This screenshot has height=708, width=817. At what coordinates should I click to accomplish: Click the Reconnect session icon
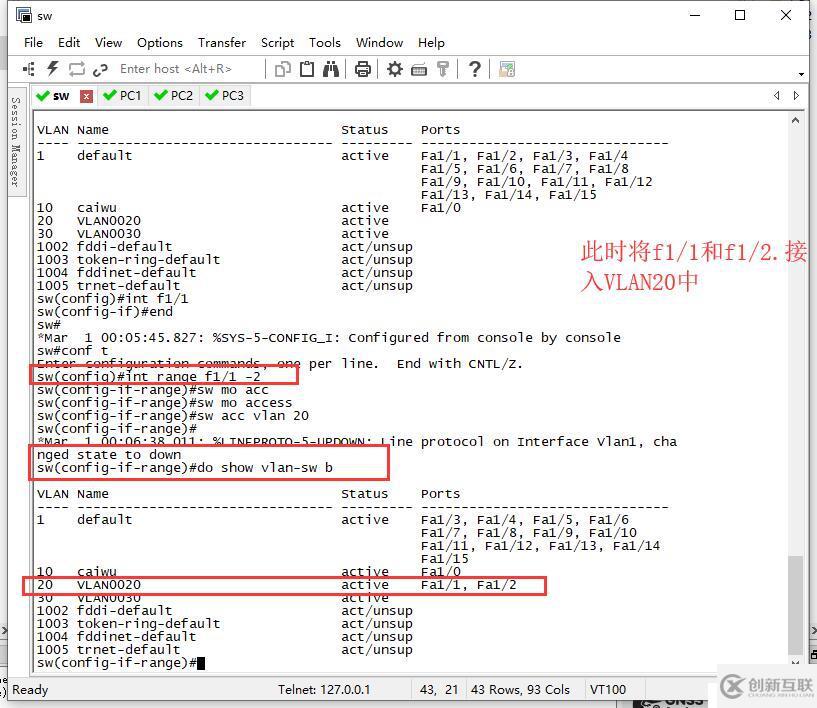[77, 69]
